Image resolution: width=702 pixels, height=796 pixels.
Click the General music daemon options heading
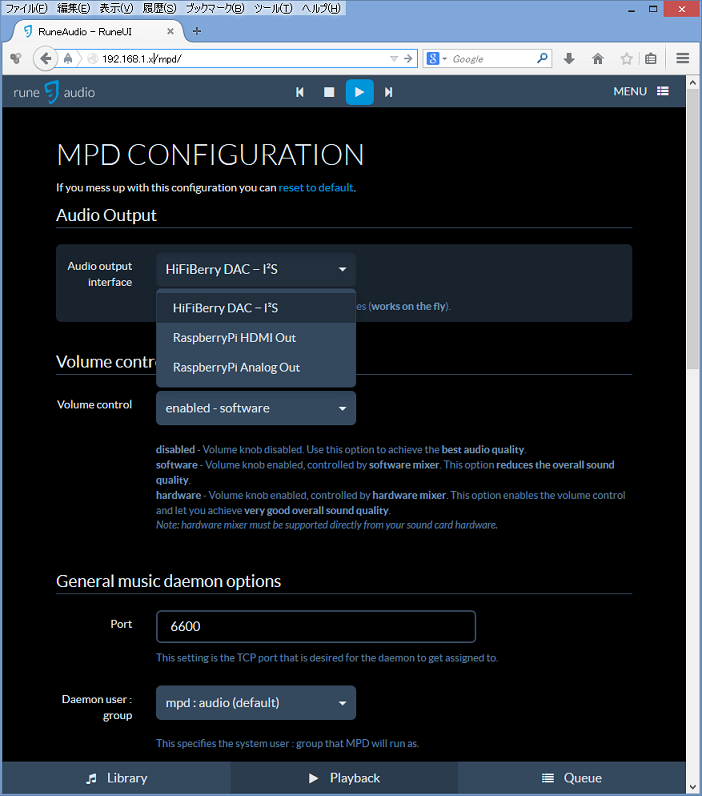point(169,581)
